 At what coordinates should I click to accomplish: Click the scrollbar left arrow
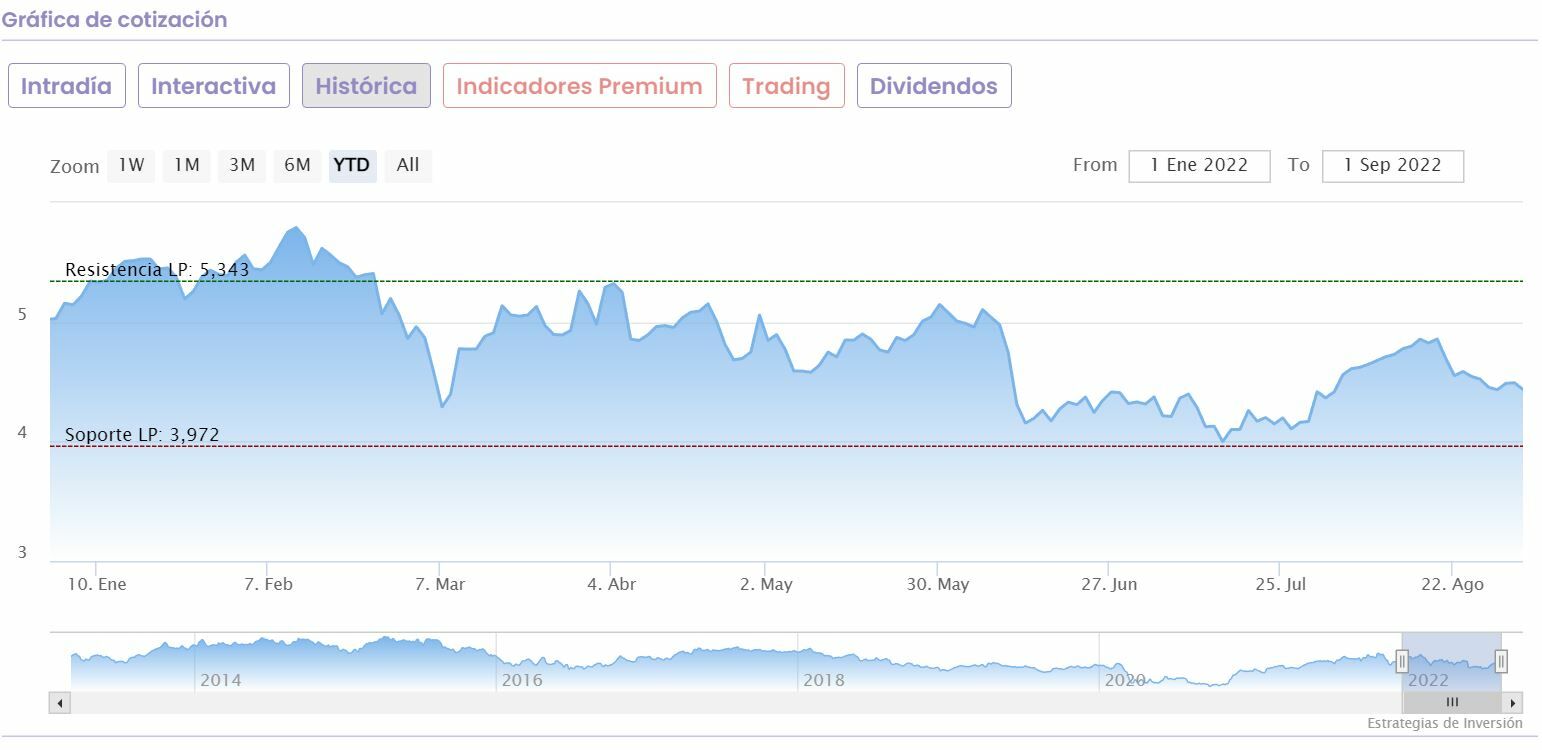(x=60, y=703)
